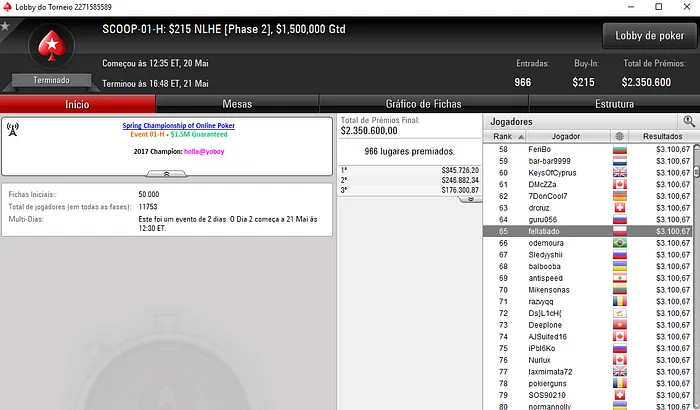Click the Cyprus flag beside Ds]L1cH{
This screenshot has width=700, height=410.
(x=620, y=313)
